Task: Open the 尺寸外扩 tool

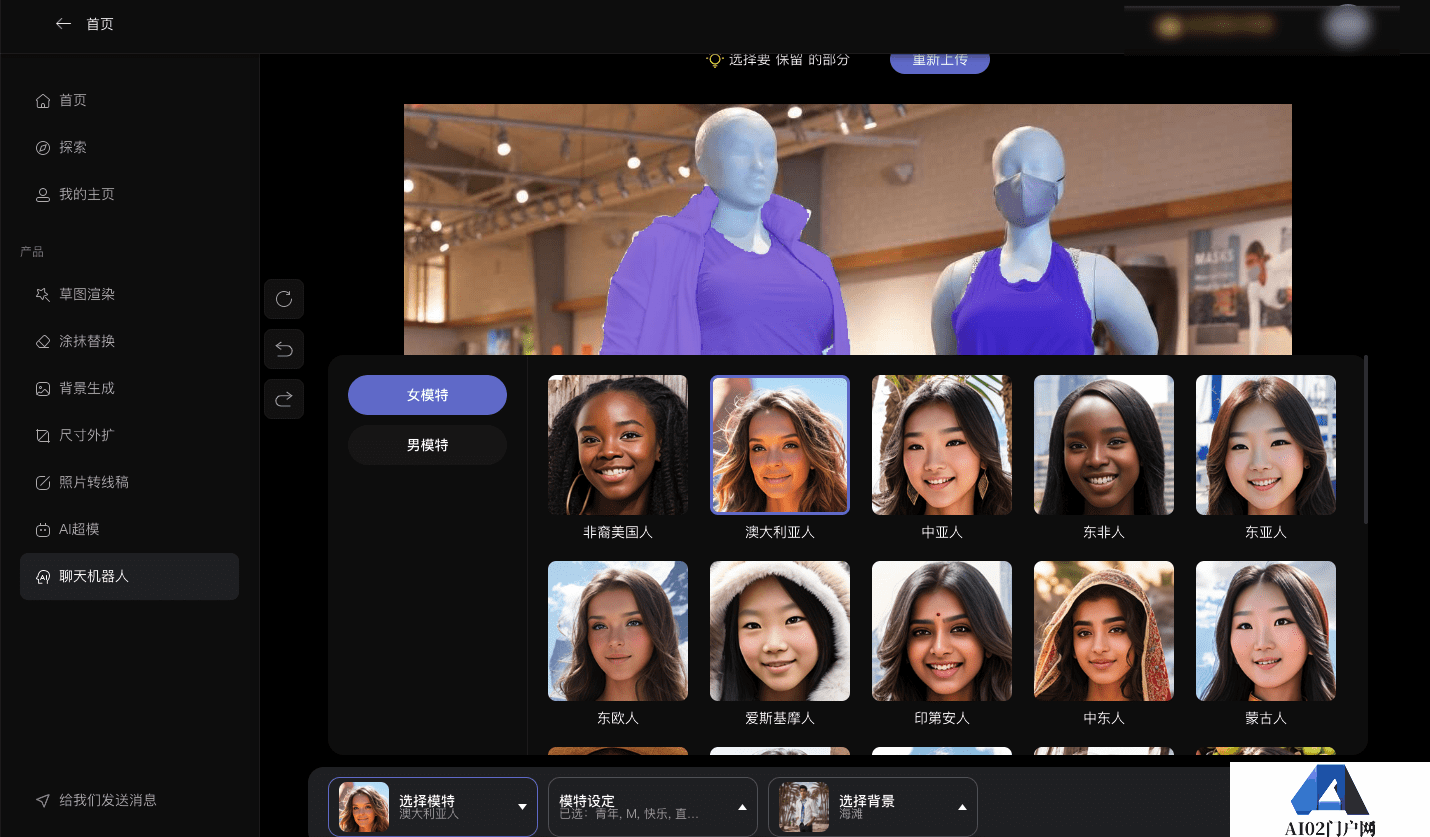Action: [86, 435]
